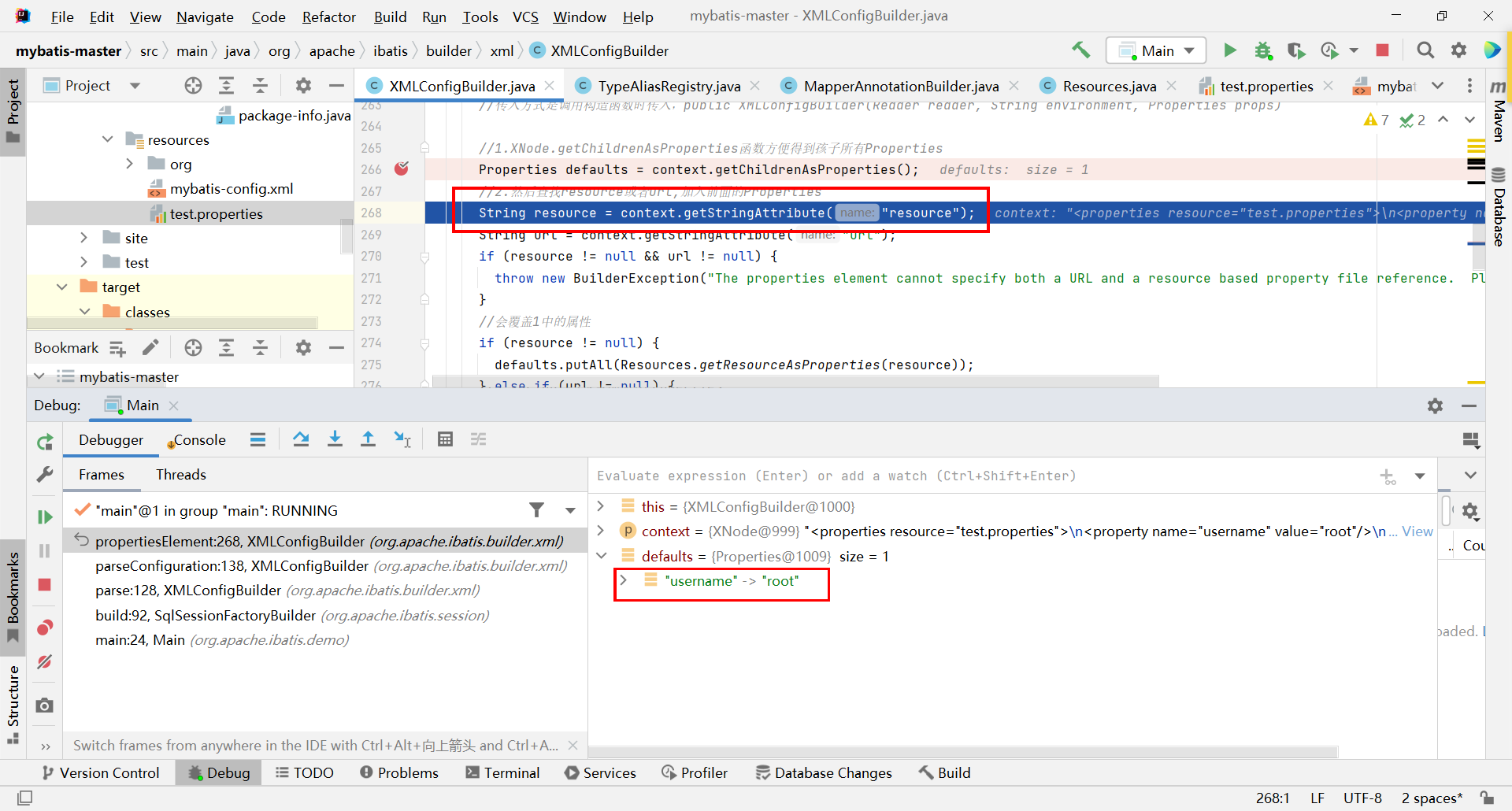Click the apache breadcrumb in navigation bar

[x=332, y=51]
